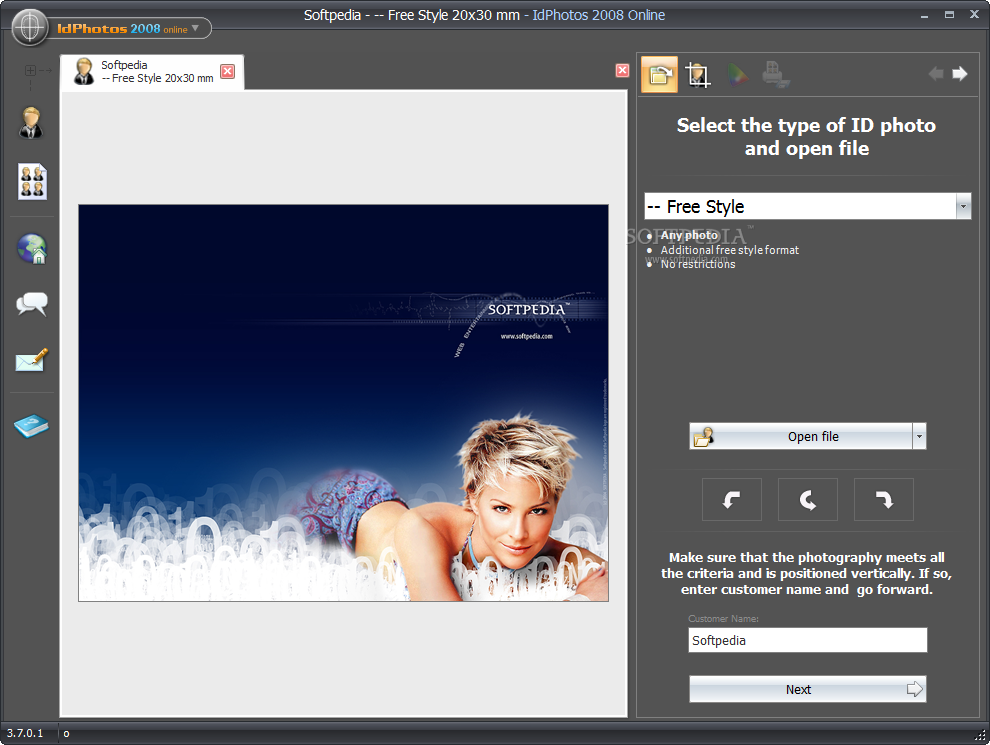Rotate photo left with the counterclockwise arrow
The image size is (990, 745).
[732, 499]
